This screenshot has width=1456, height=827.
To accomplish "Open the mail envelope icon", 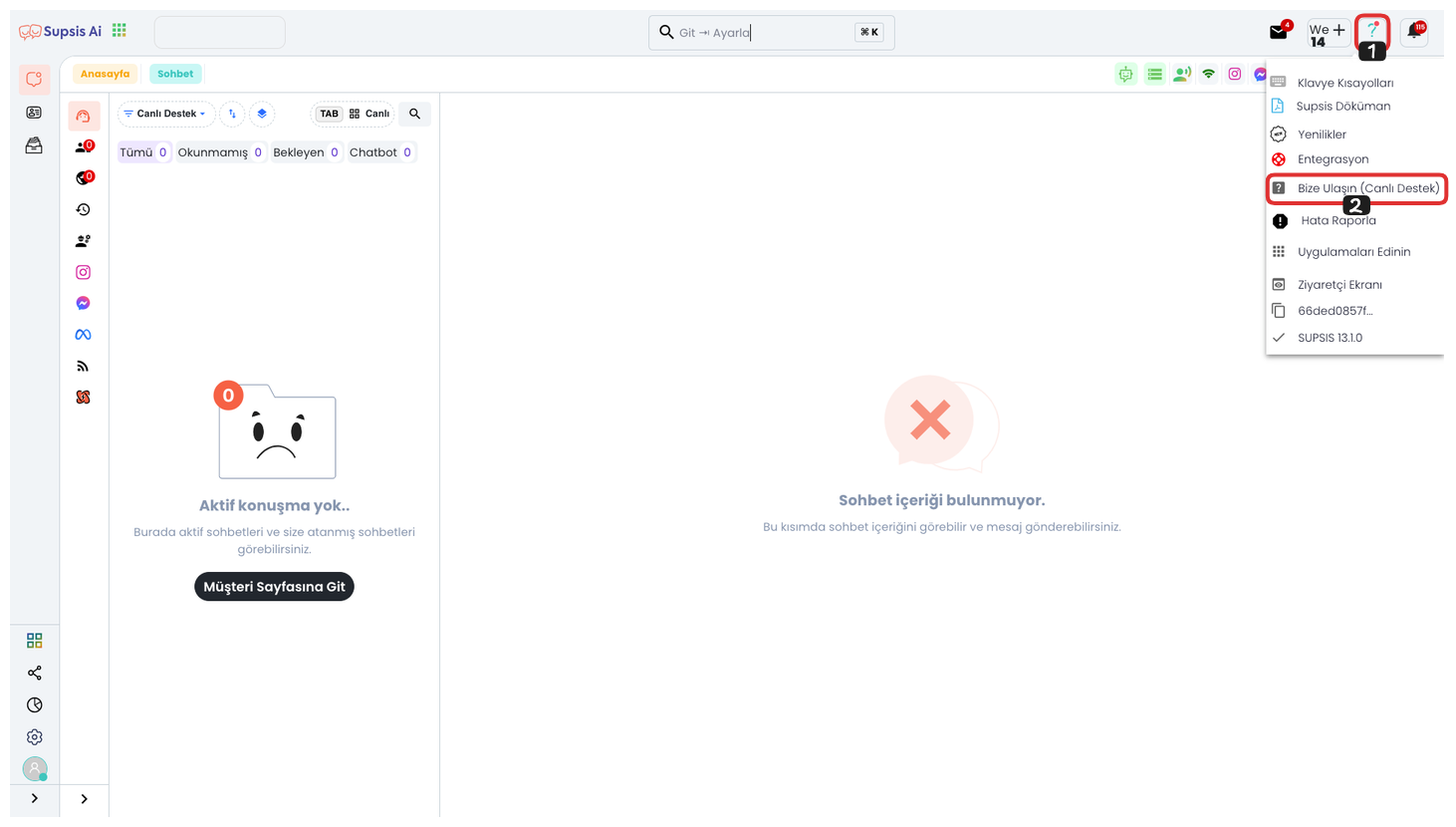I will [x=1279, y=32].
